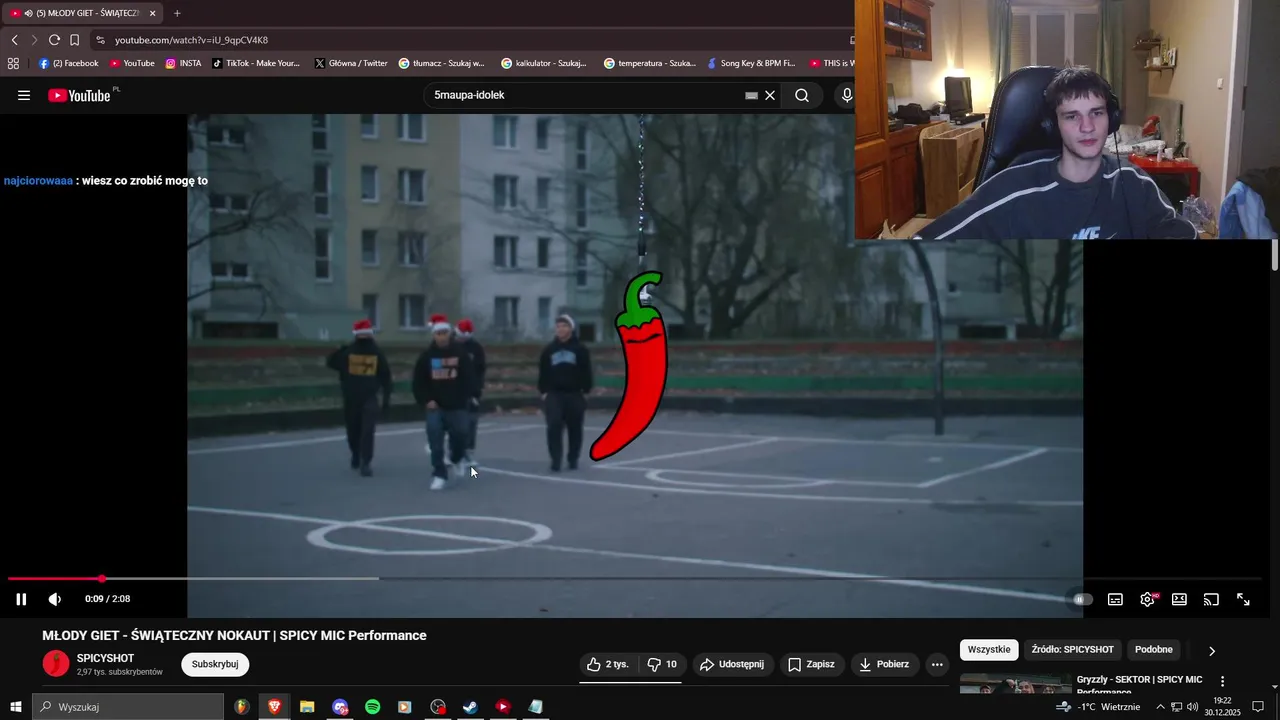Open the kalkulator bookmark

[544, 63]
